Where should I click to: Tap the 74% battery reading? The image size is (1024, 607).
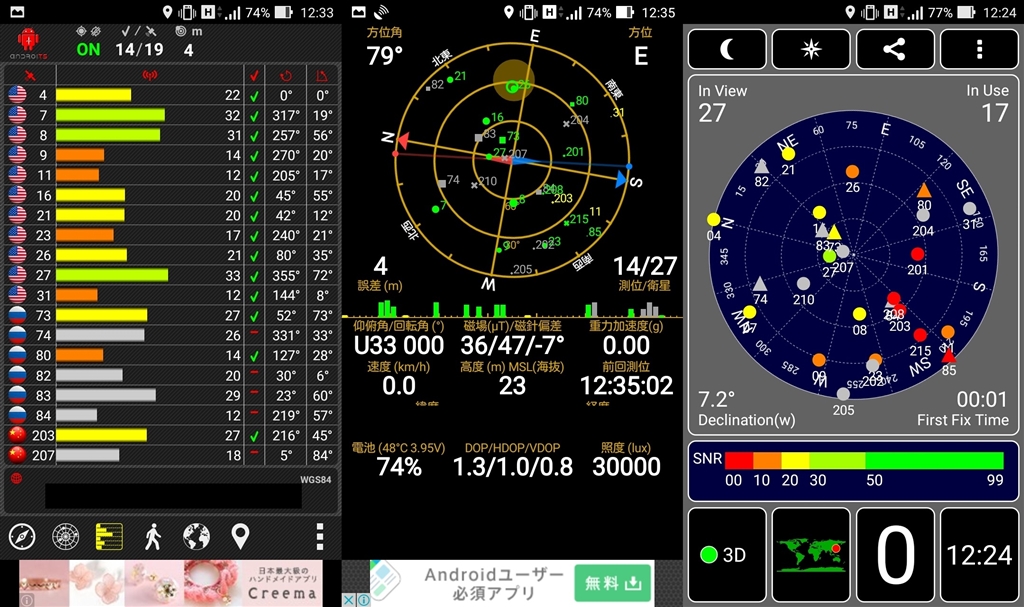[399, 467]
